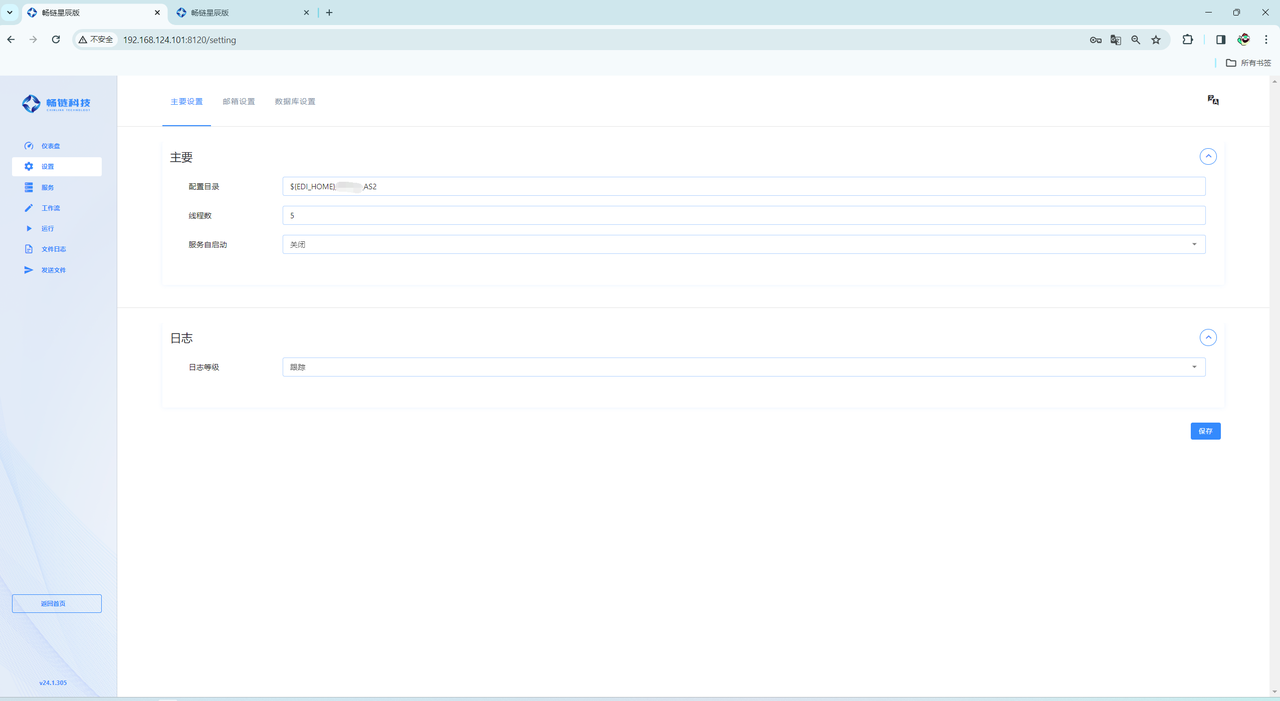Click the 发送文件 paper plane icon
The image size is (1280, 701).
(x=29, y=270)
